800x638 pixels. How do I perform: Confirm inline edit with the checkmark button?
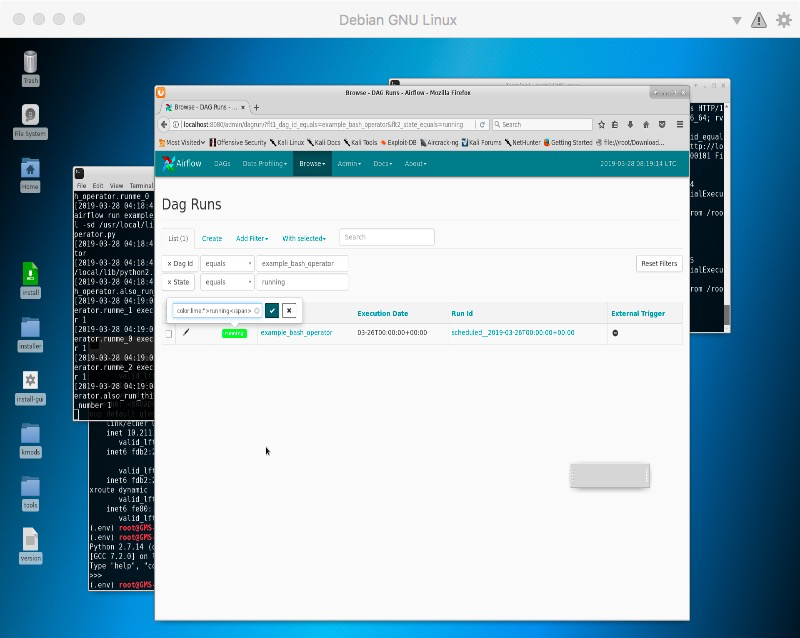click(272, 310)
